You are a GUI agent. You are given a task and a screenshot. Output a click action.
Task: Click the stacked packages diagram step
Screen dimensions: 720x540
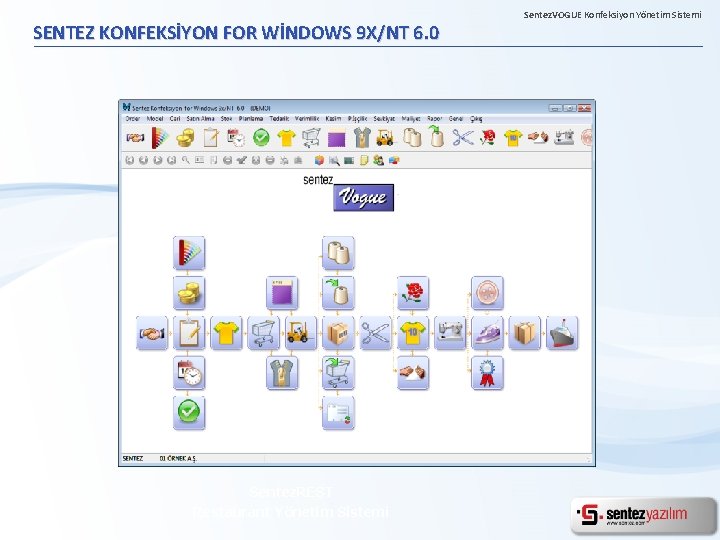524,333
